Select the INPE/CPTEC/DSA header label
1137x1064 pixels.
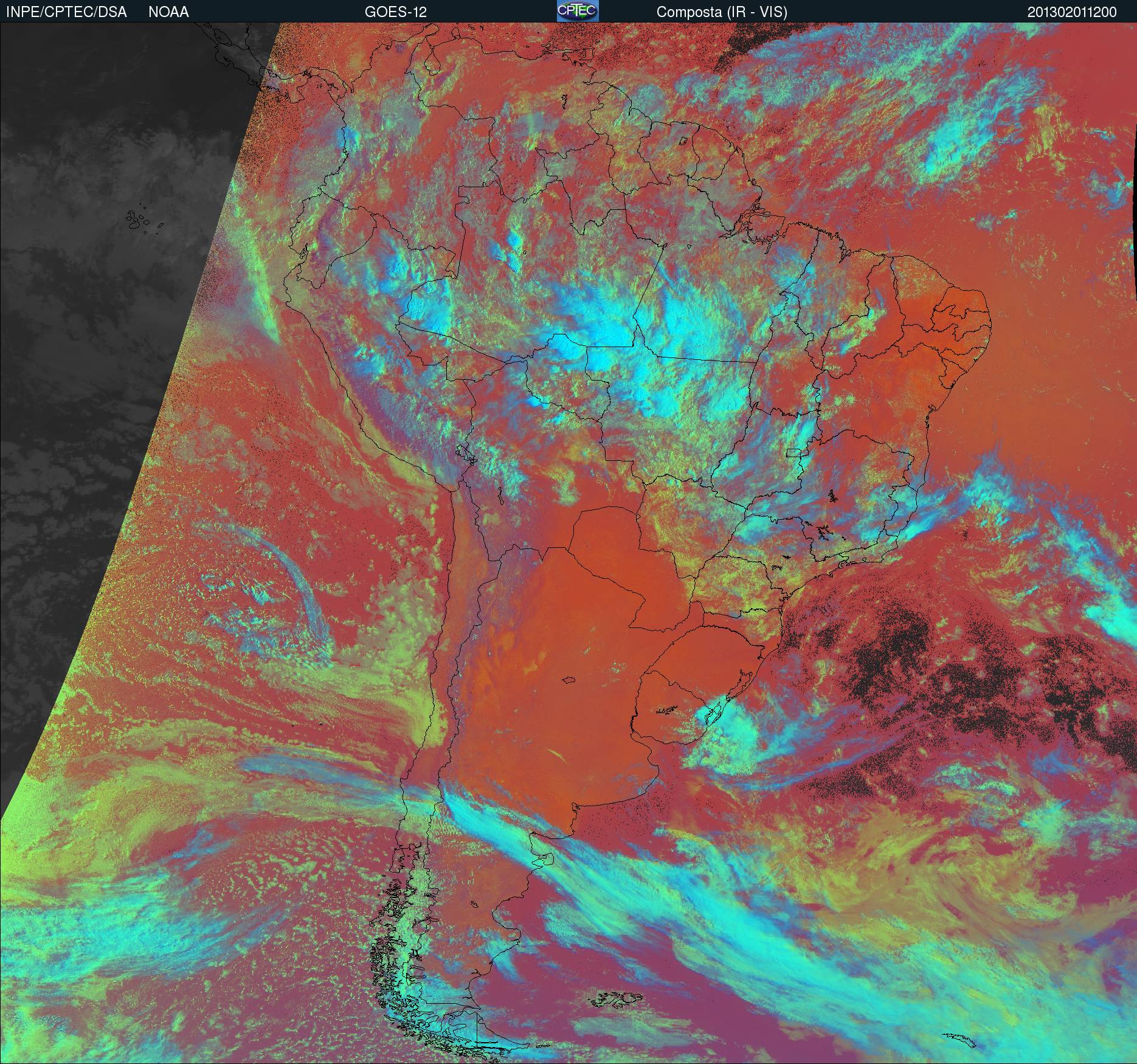click(66, 12)
